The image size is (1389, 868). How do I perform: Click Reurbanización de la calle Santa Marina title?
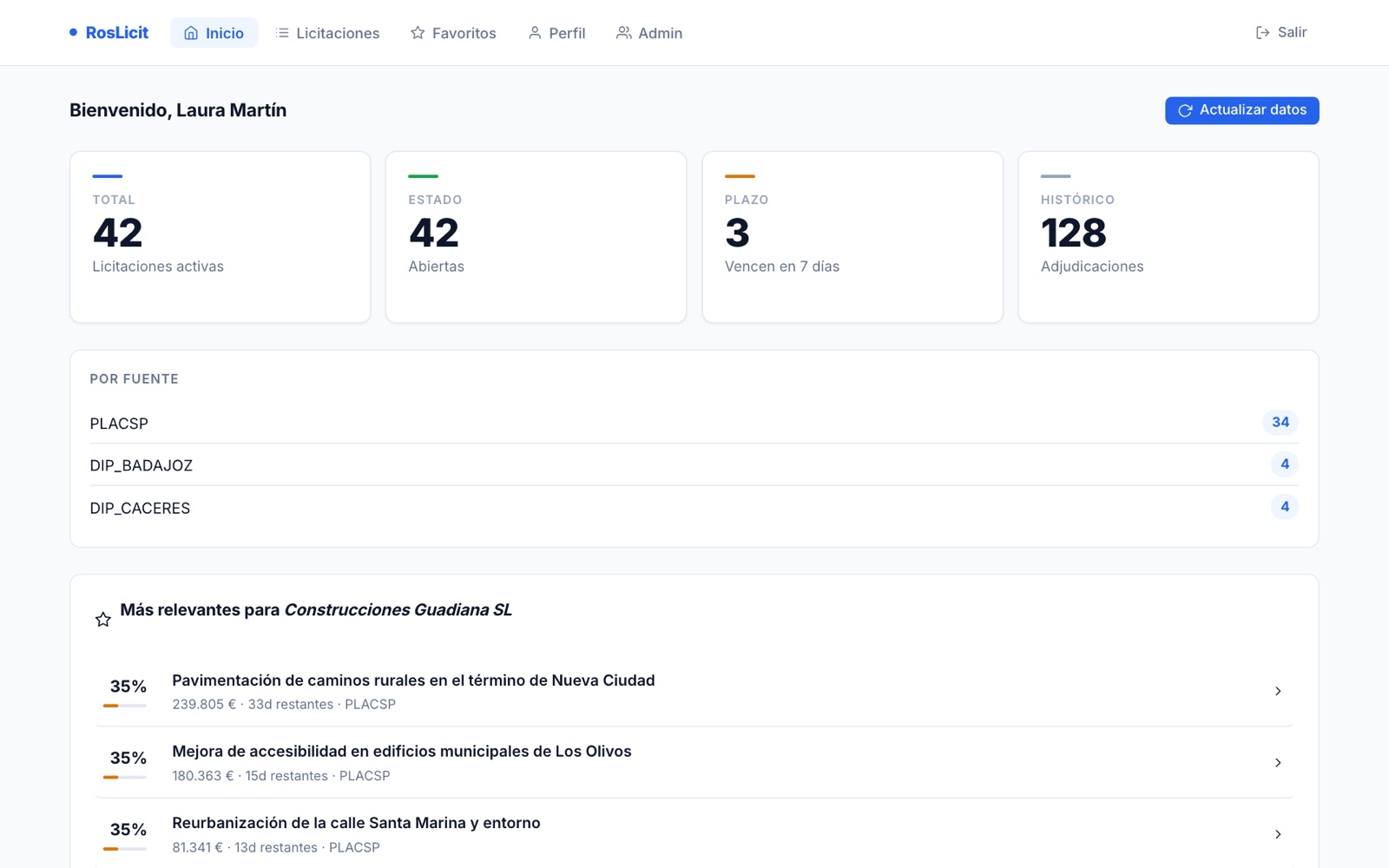(356, 823)
